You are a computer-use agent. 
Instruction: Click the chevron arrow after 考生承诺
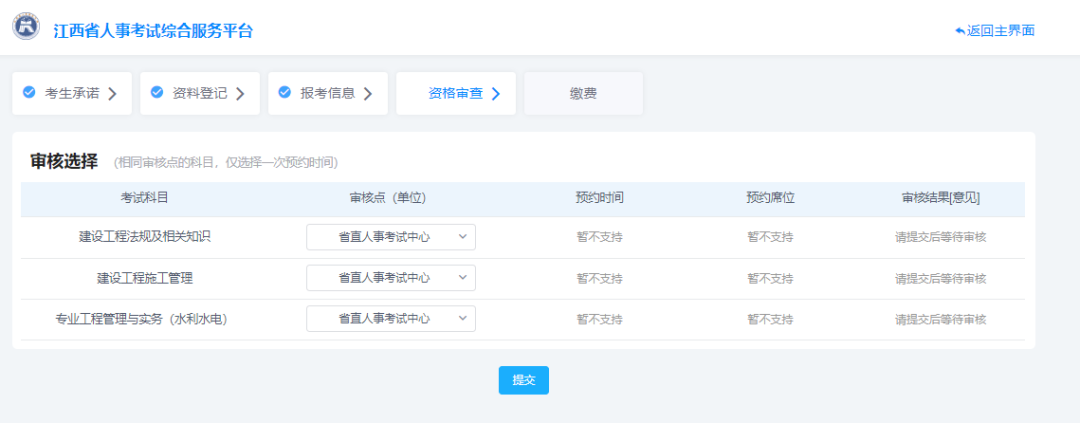(112, 94)
